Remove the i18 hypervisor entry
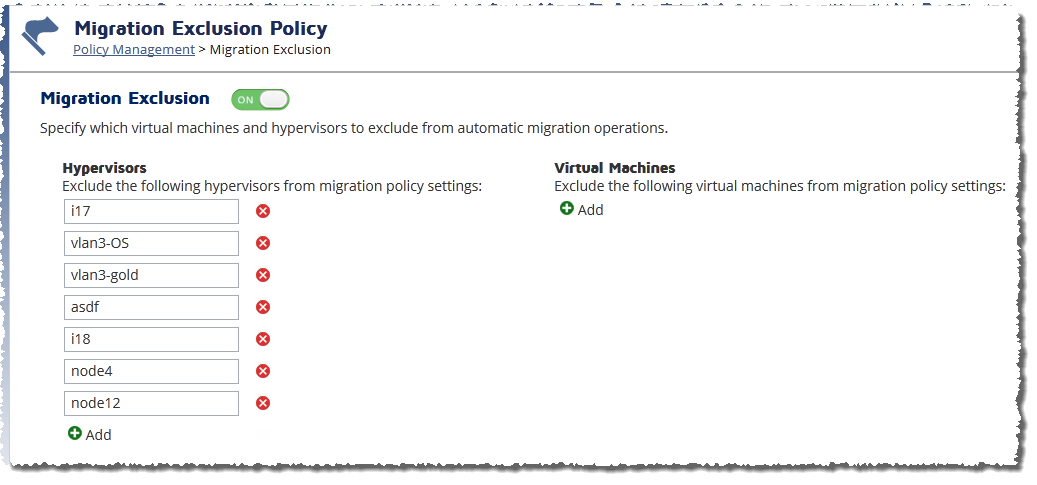 [263, 339]
